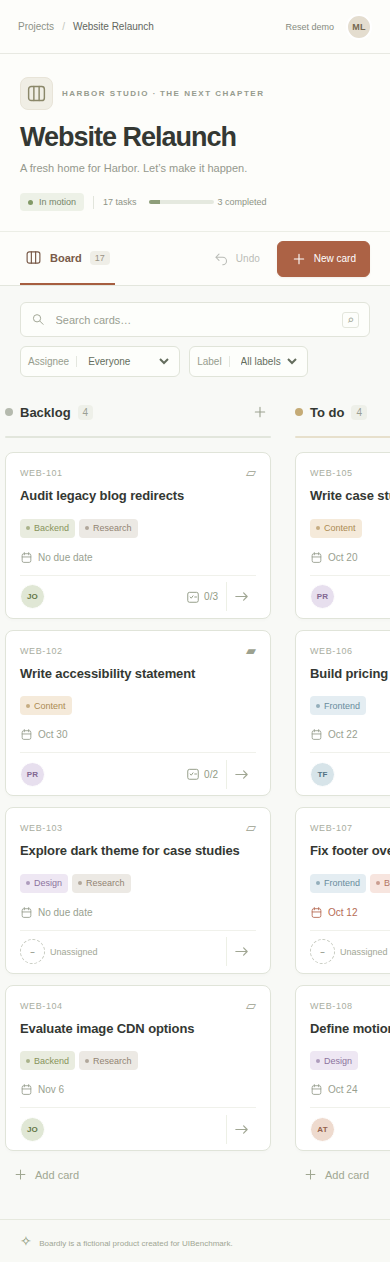The image size is (390, 1262).
Task: Click the sparkle icon in footer
Action: pyautogui.click(x=26, y=1241)
